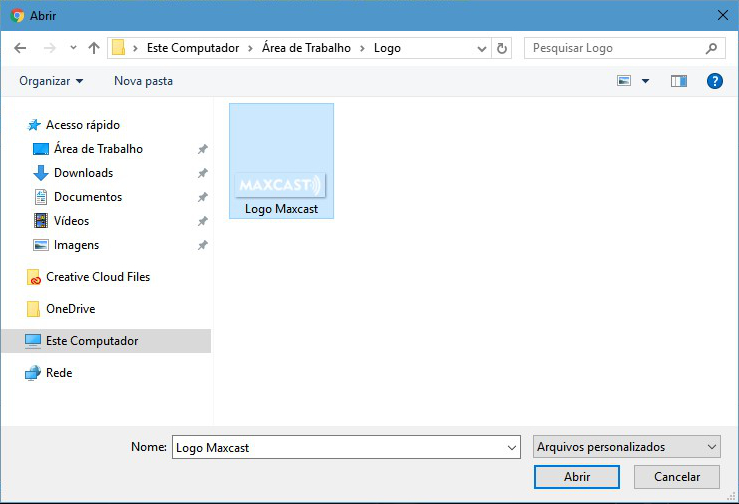Open the Organizar menu

click(51, 81)
